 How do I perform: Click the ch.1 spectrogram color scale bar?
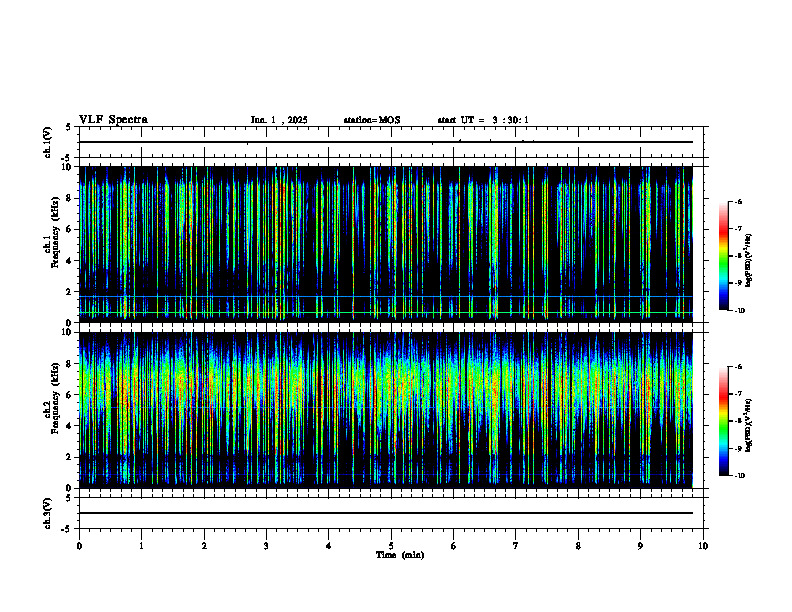(724, 256)
